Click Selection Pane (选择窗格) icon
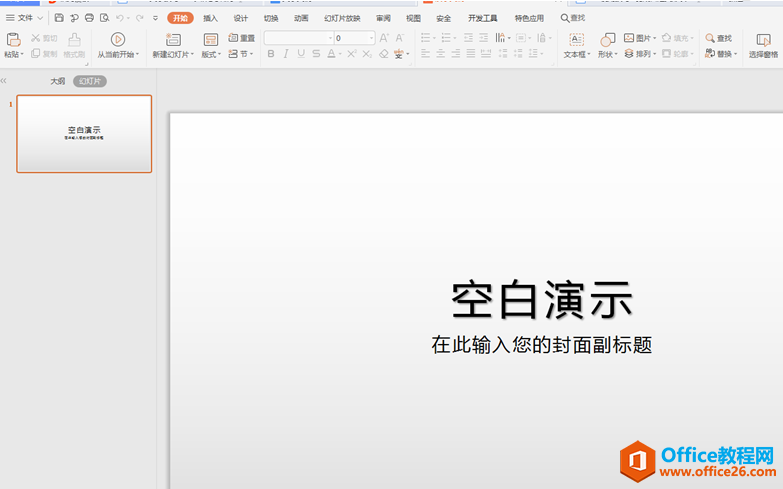 763,40
